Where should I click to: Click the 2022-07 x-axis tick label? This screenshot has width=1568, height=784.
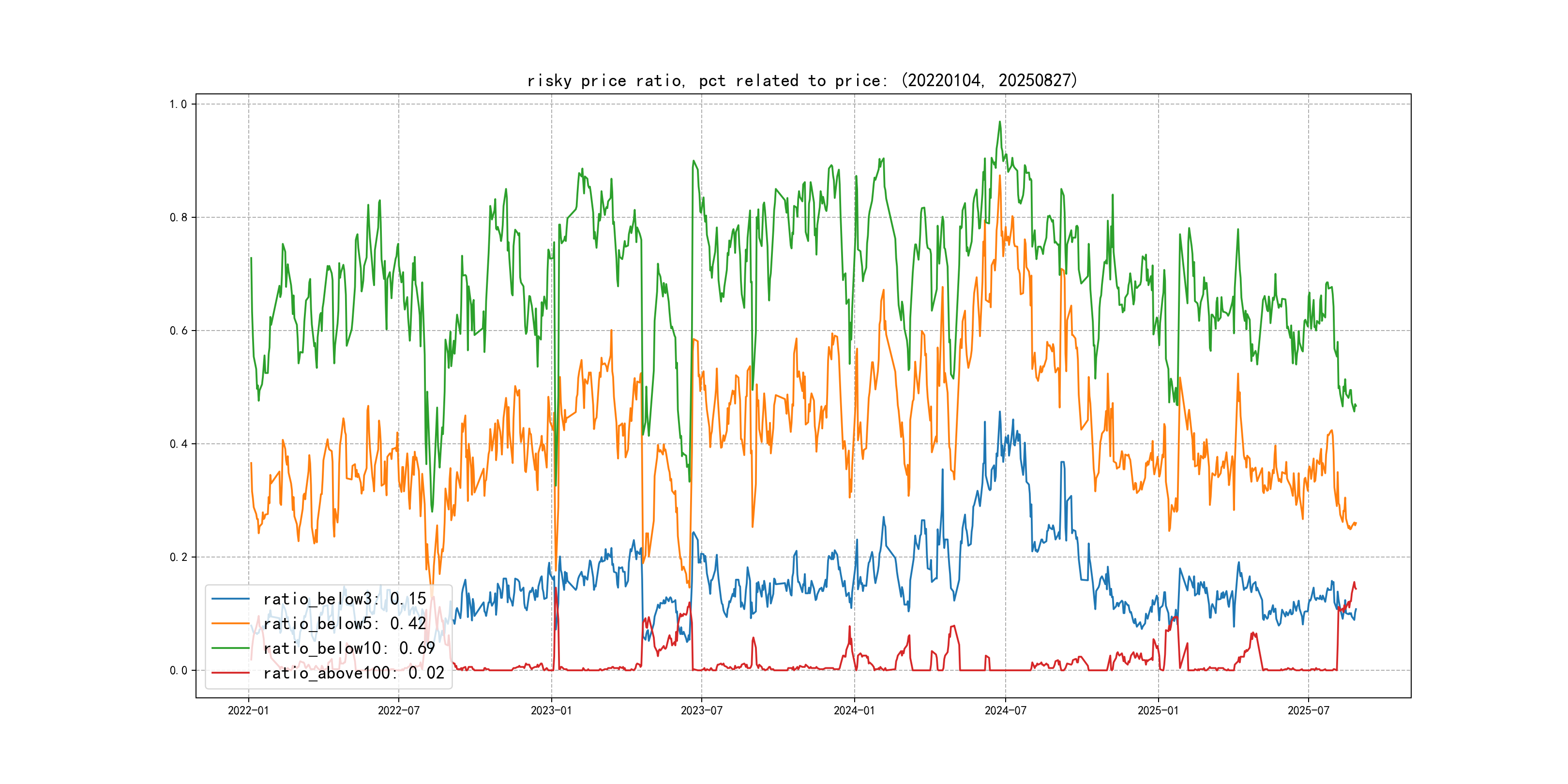(x=399, y=710)
